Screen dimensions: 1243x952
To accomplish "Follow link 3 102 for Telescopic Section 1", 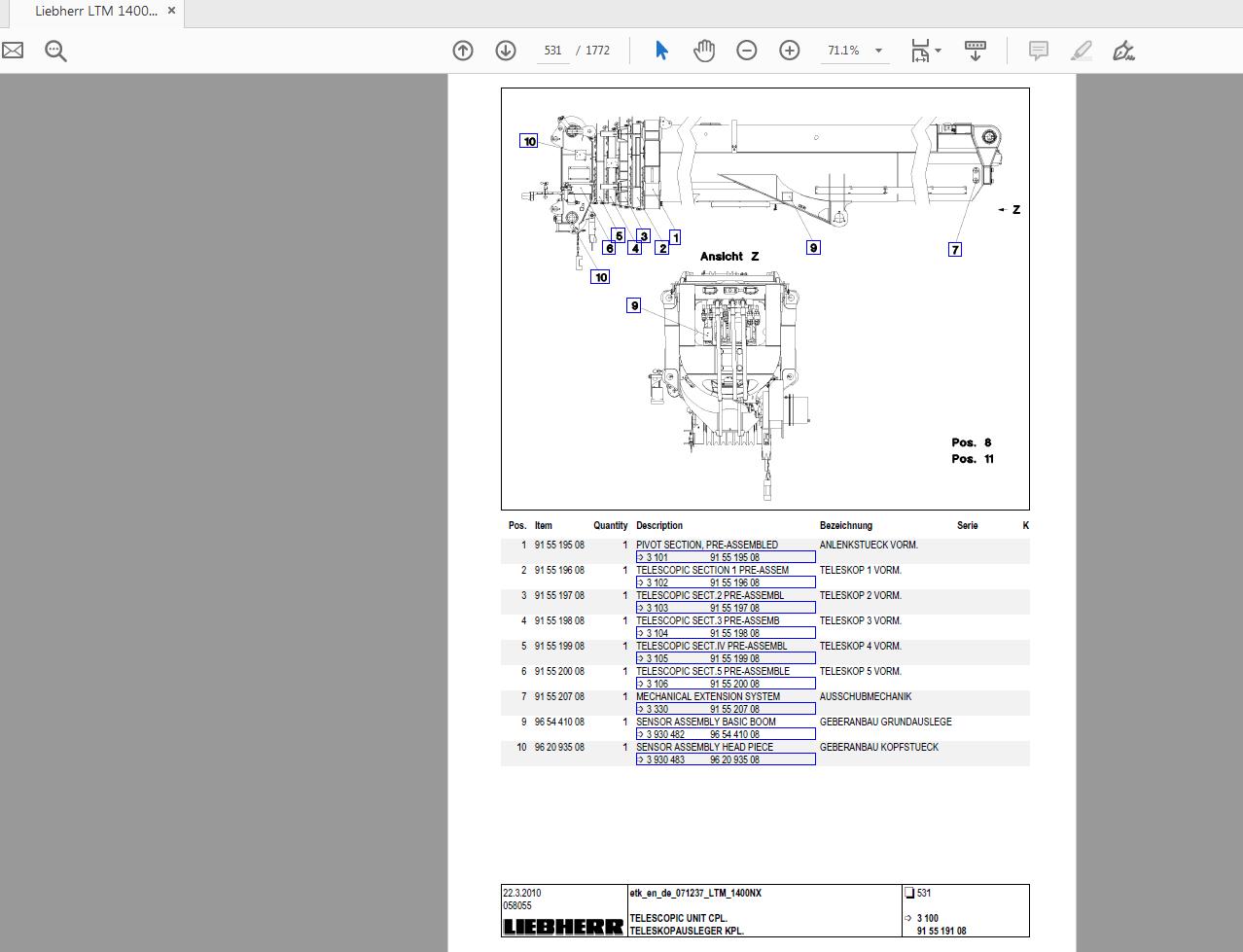I will (x=726, y=582).
